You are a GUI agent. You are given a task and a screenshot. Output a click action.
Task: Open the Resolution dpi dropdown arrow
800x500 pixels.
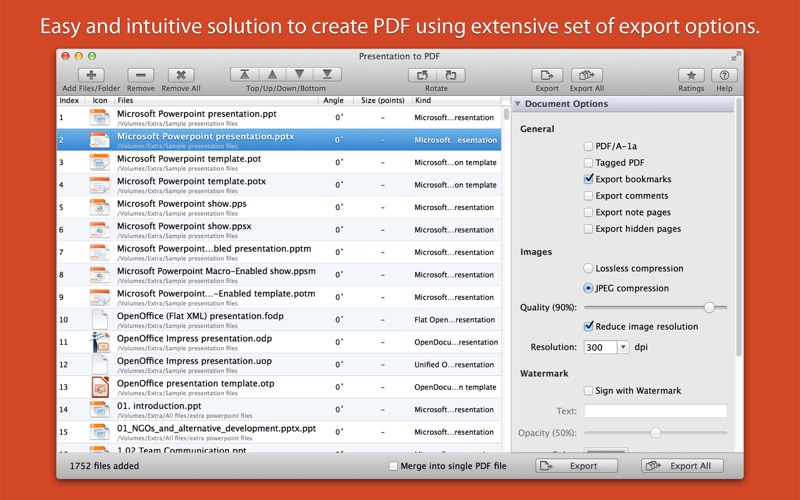pos(623,347)
